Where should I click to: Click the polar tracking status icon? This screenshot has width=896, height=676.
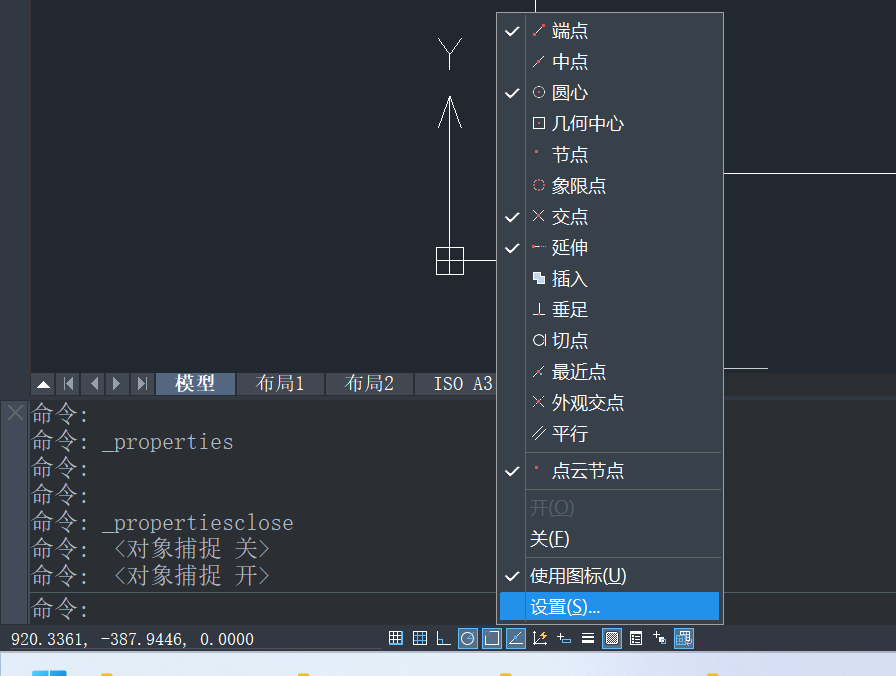tap(467, 638)
